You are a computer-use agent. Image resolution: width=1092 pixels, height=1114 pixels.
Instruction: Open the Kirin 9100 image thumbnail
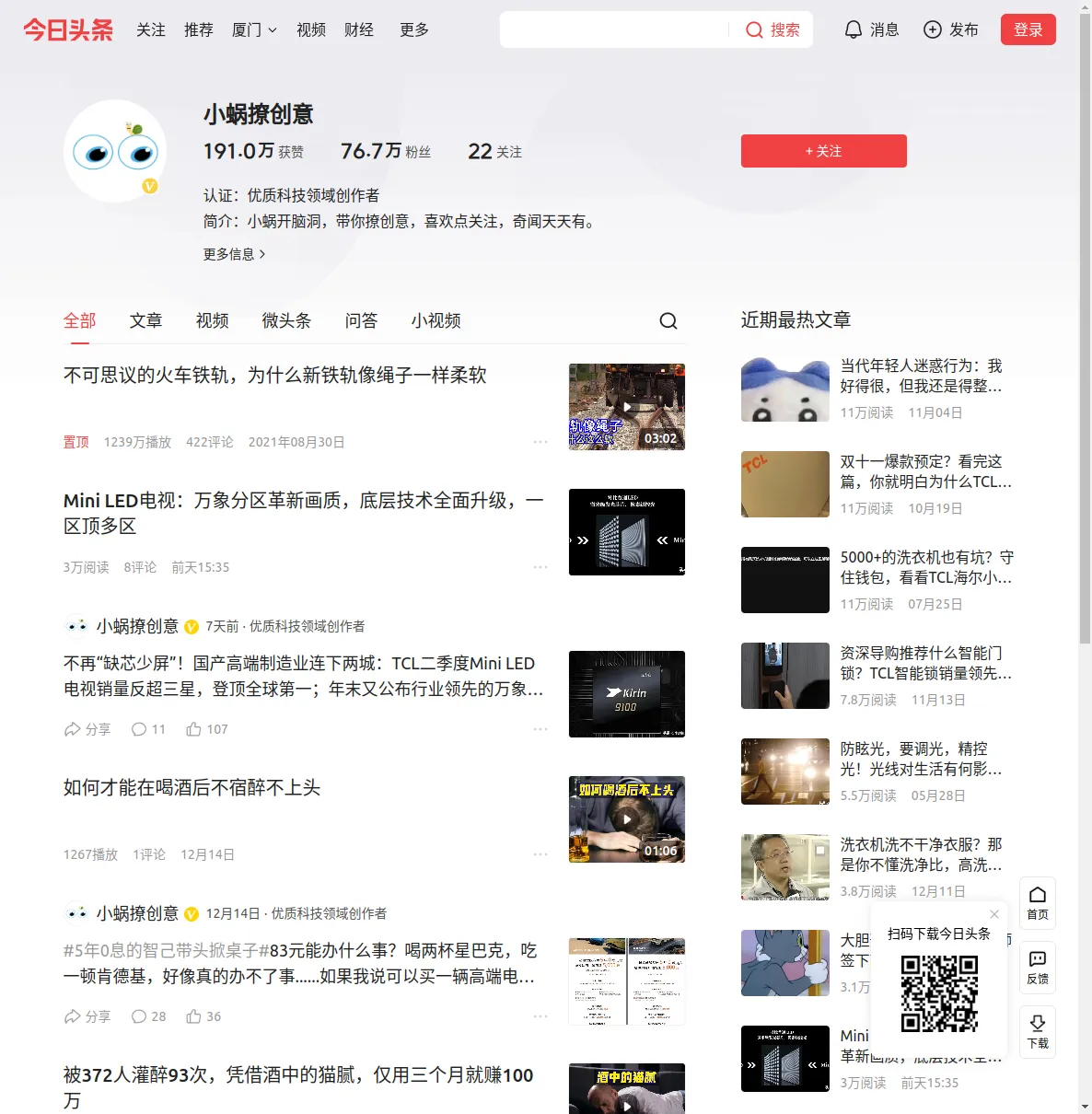click(x=627, y=694)
